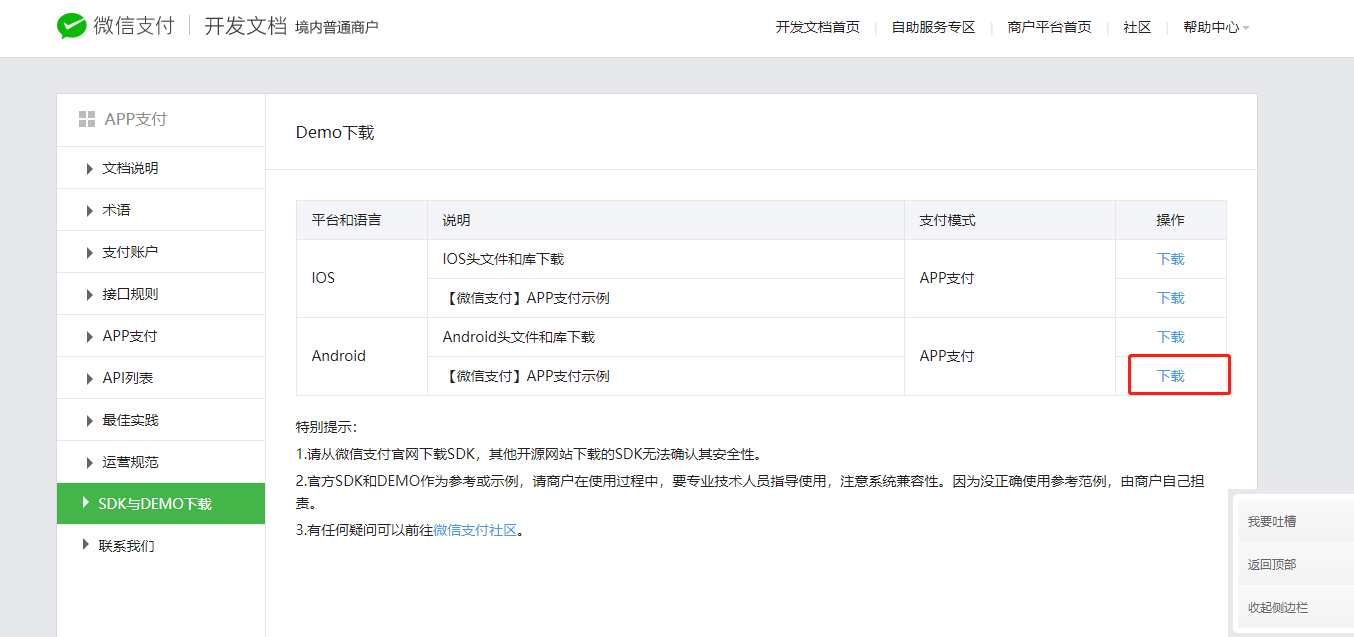Expand the APP支付 sidebar item arrow

pos(90,336)
